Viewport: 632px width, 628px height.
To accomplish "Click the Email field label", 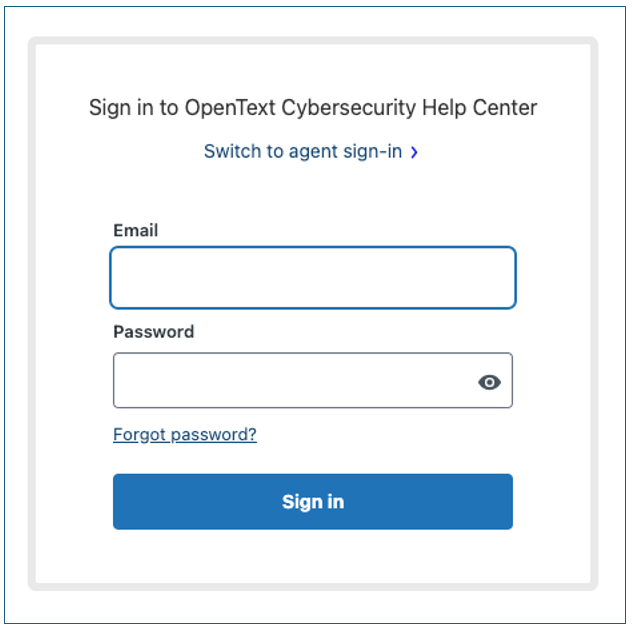I will click(x=136, y=230).
